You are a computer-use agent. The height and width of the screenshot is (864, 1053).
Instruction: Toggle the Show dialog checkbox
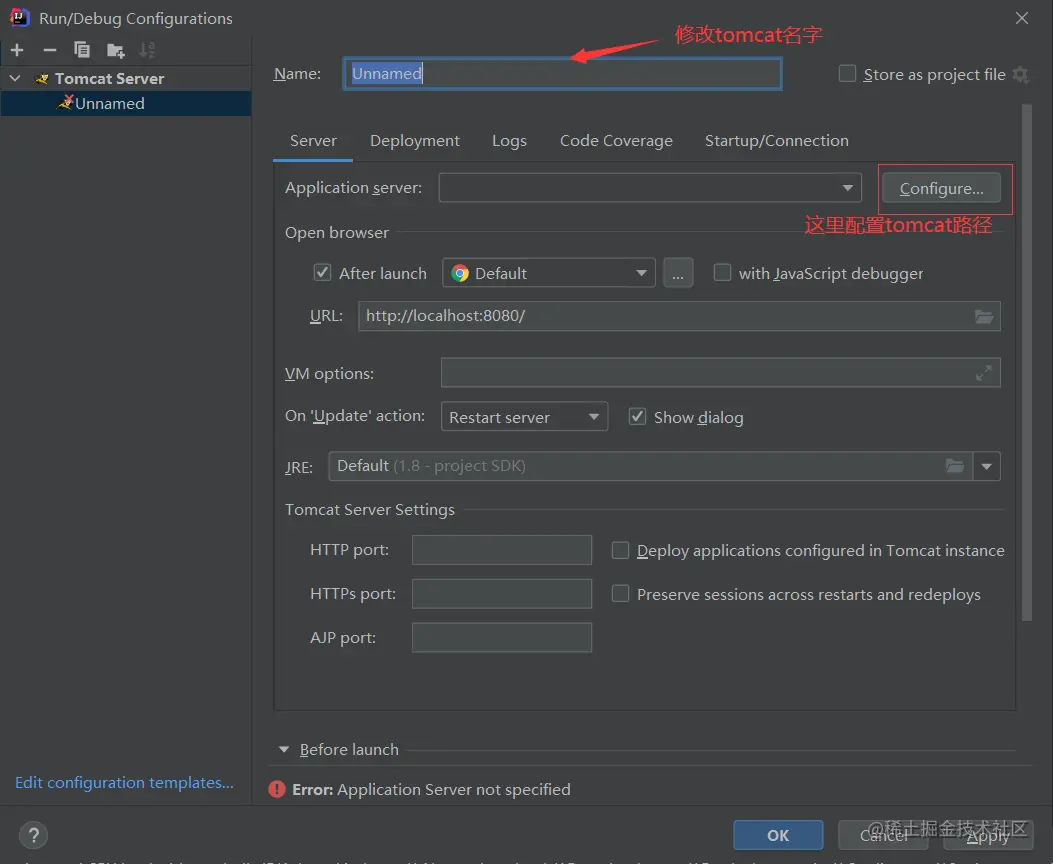[x=637, y=416]
